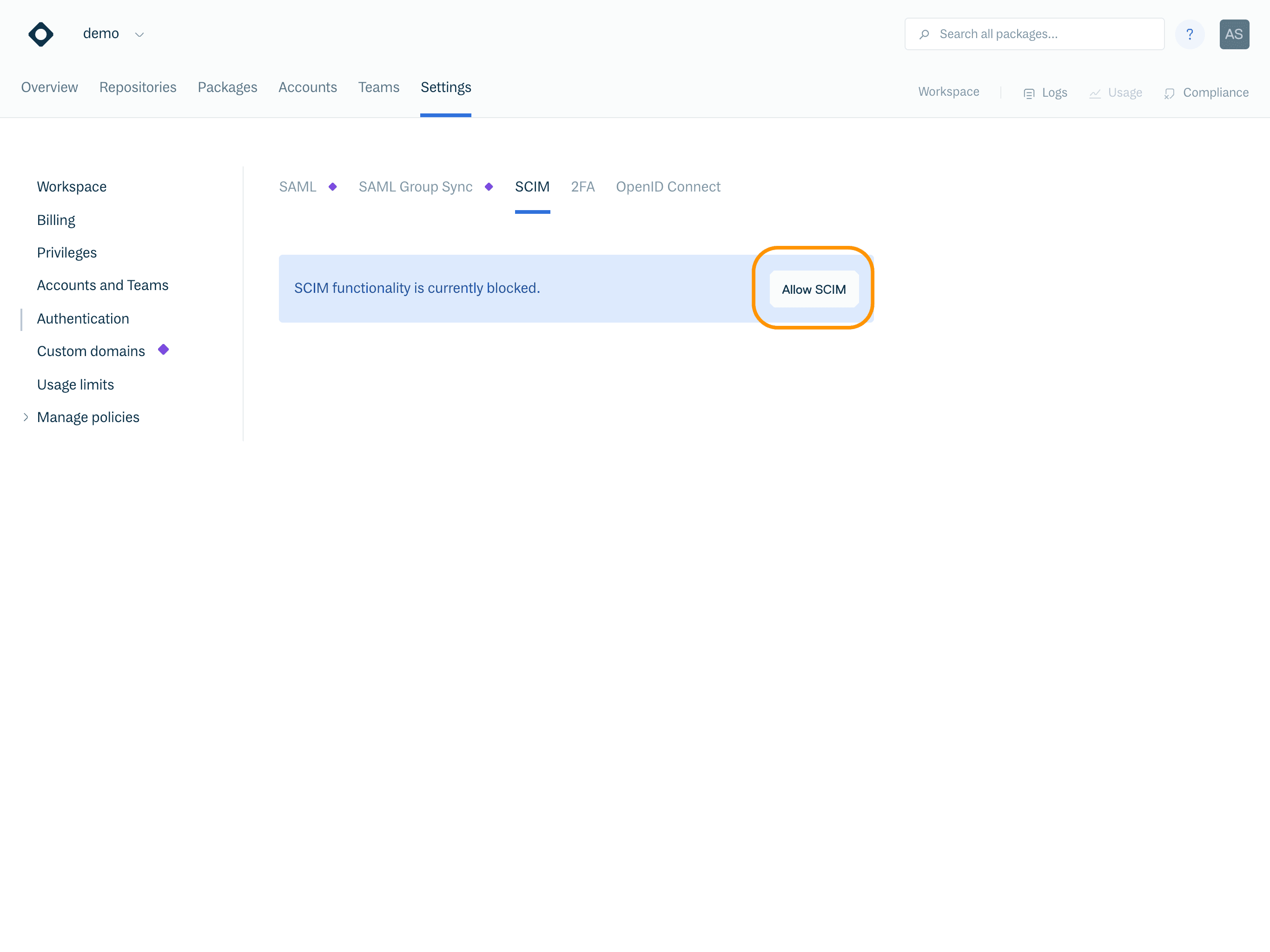Click the purple diamond beside Custom domains
The width and height of the screenshot is (1270, 952).
(x=164, y=350)
